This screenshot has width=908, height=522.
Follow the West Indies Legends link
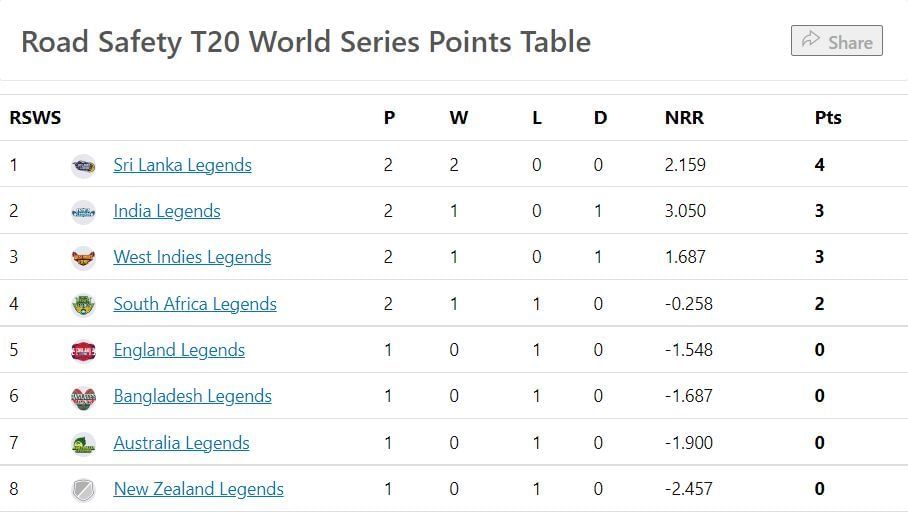click(192, 257)
